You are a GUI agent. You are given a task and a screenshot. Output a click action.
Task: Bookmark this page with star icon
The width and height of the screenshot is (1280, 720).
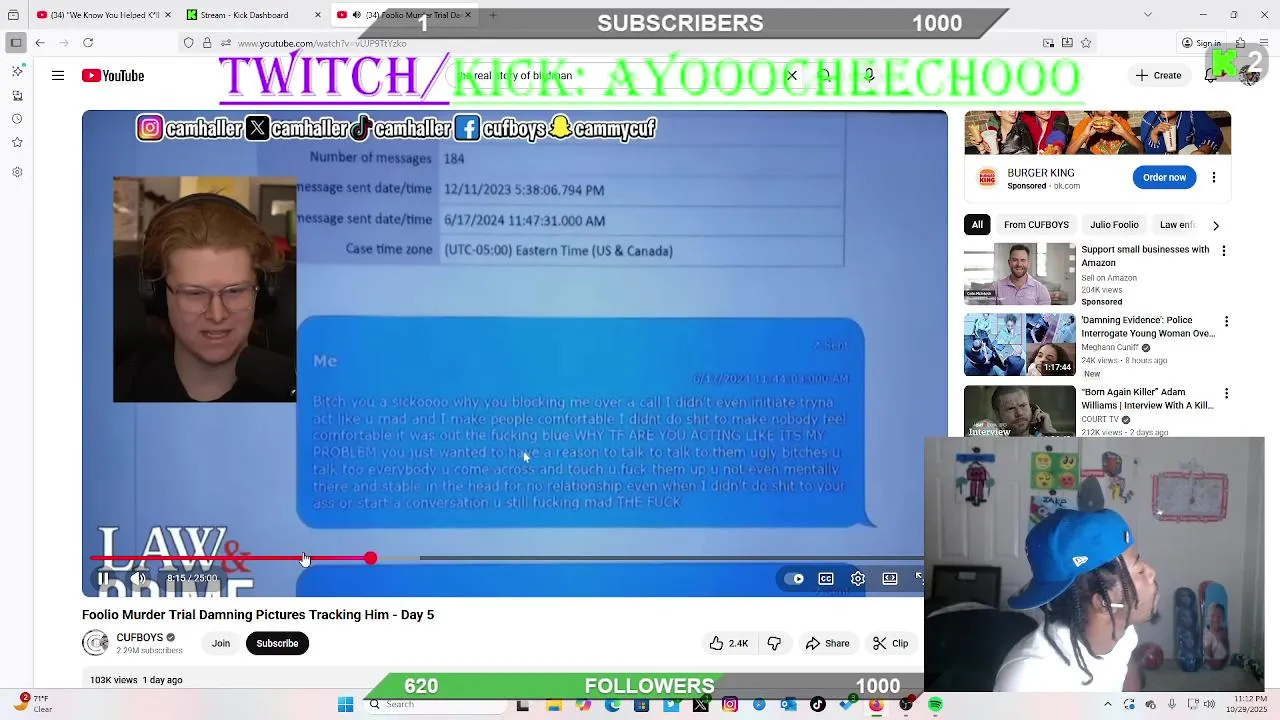coord(1086,43)
